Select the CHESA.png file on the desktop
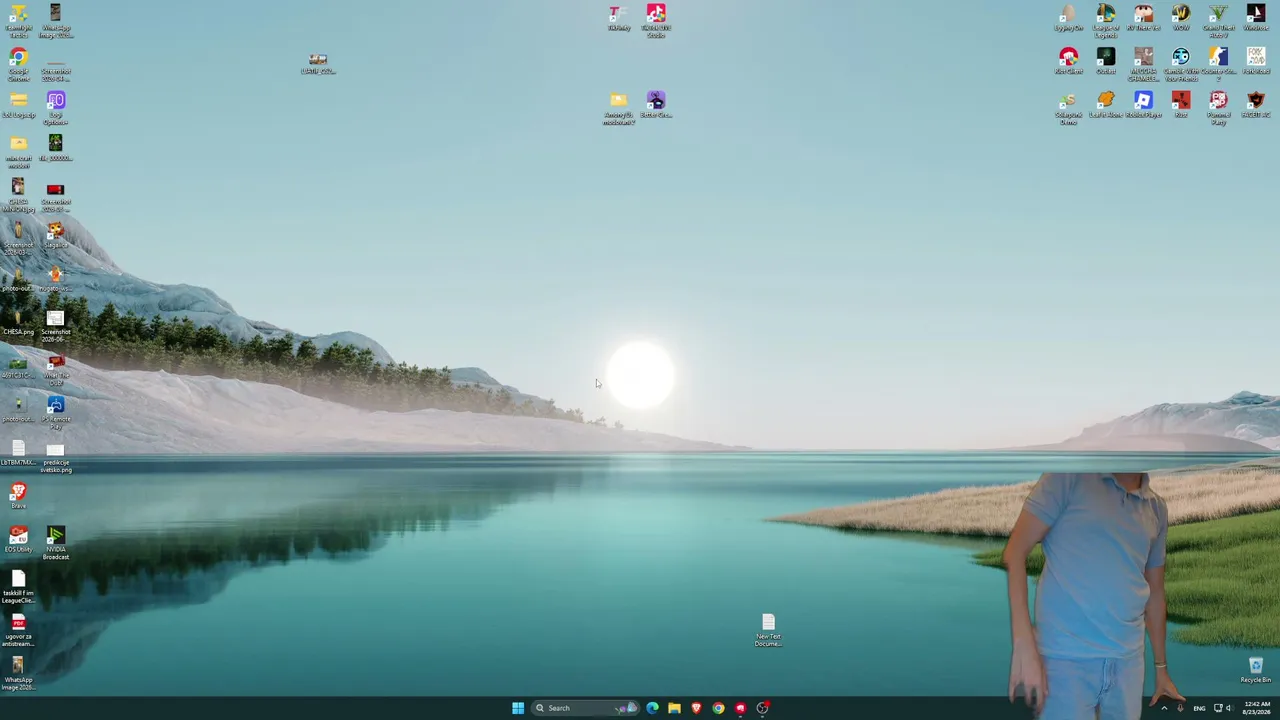This screenshot has width=1280, height=720. [x=18, y=323]
